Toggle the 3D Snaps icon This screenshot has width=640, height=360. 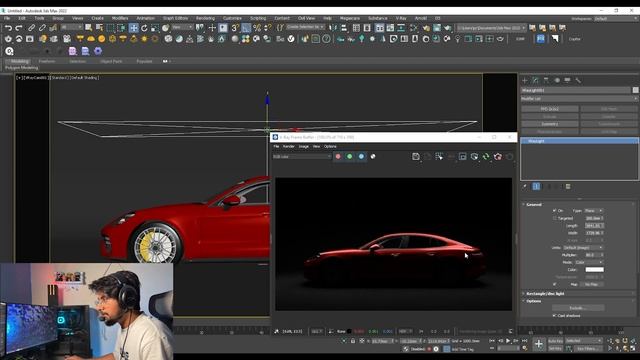(235, 28)
